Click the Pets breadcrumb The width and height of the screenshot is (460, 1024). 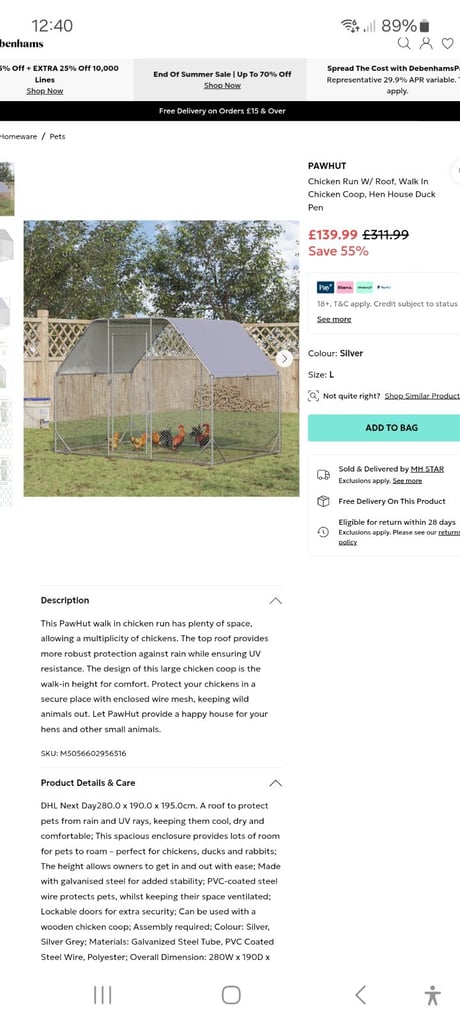coord(58,136)
